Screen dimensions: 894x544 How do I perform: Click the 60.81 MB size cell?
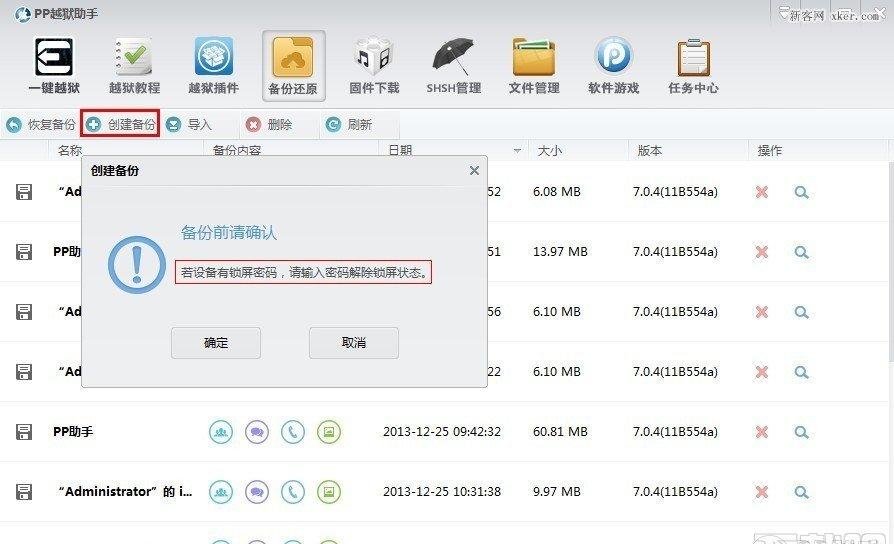point(560,432)
